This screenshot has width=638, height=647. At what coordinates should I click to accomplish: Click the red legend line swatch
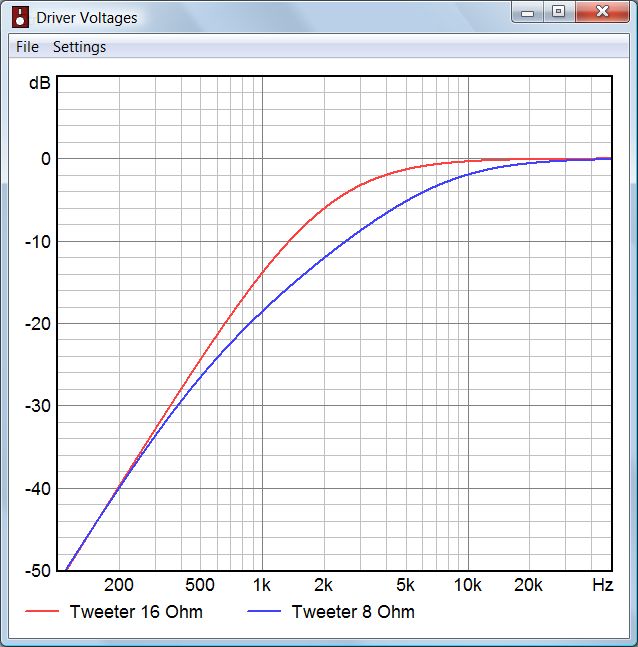point(42,611)
